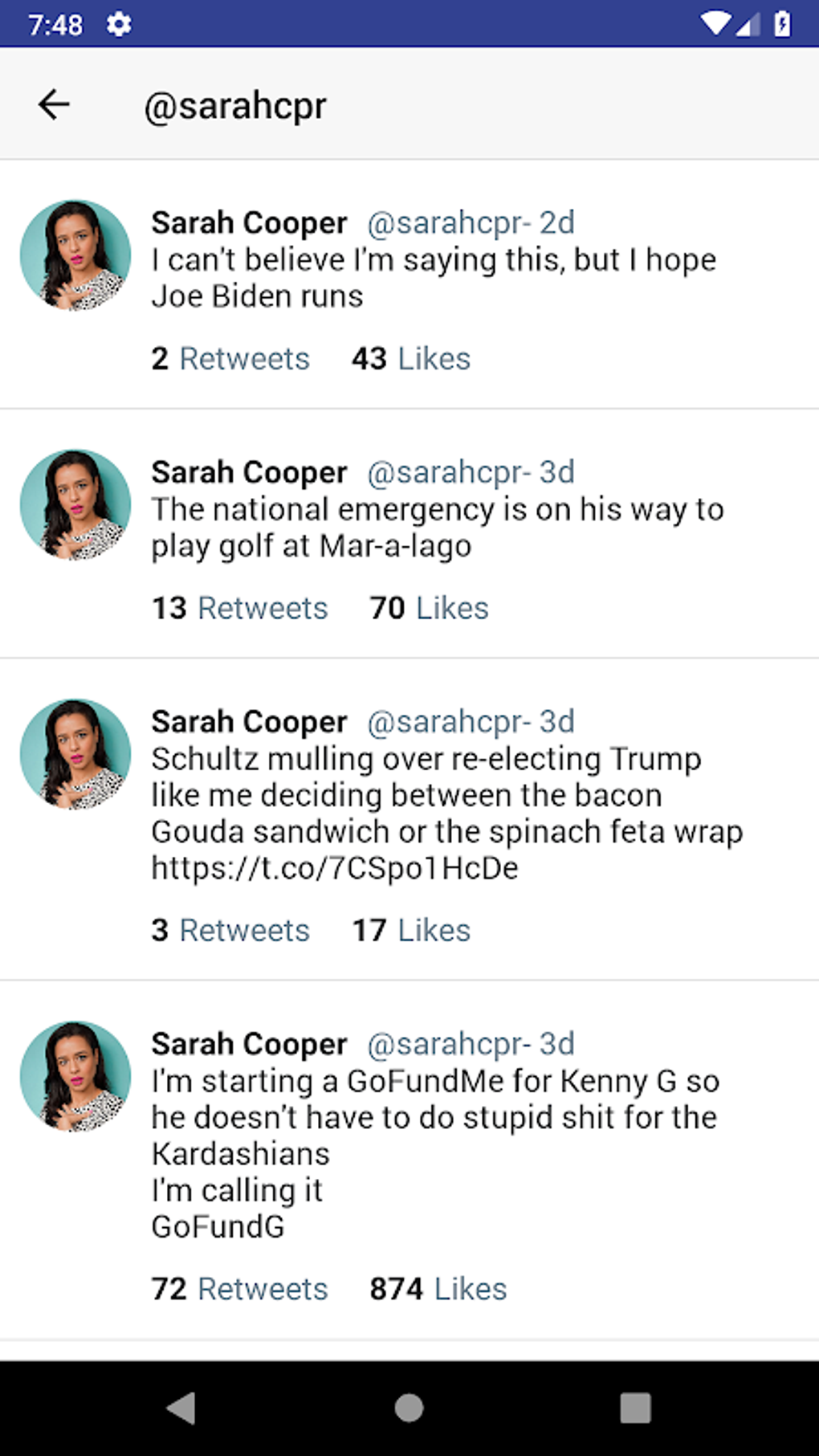This screenshot has height=1456, width=819.
Task: View the 13 Retweets count
Action: [240, 609]
